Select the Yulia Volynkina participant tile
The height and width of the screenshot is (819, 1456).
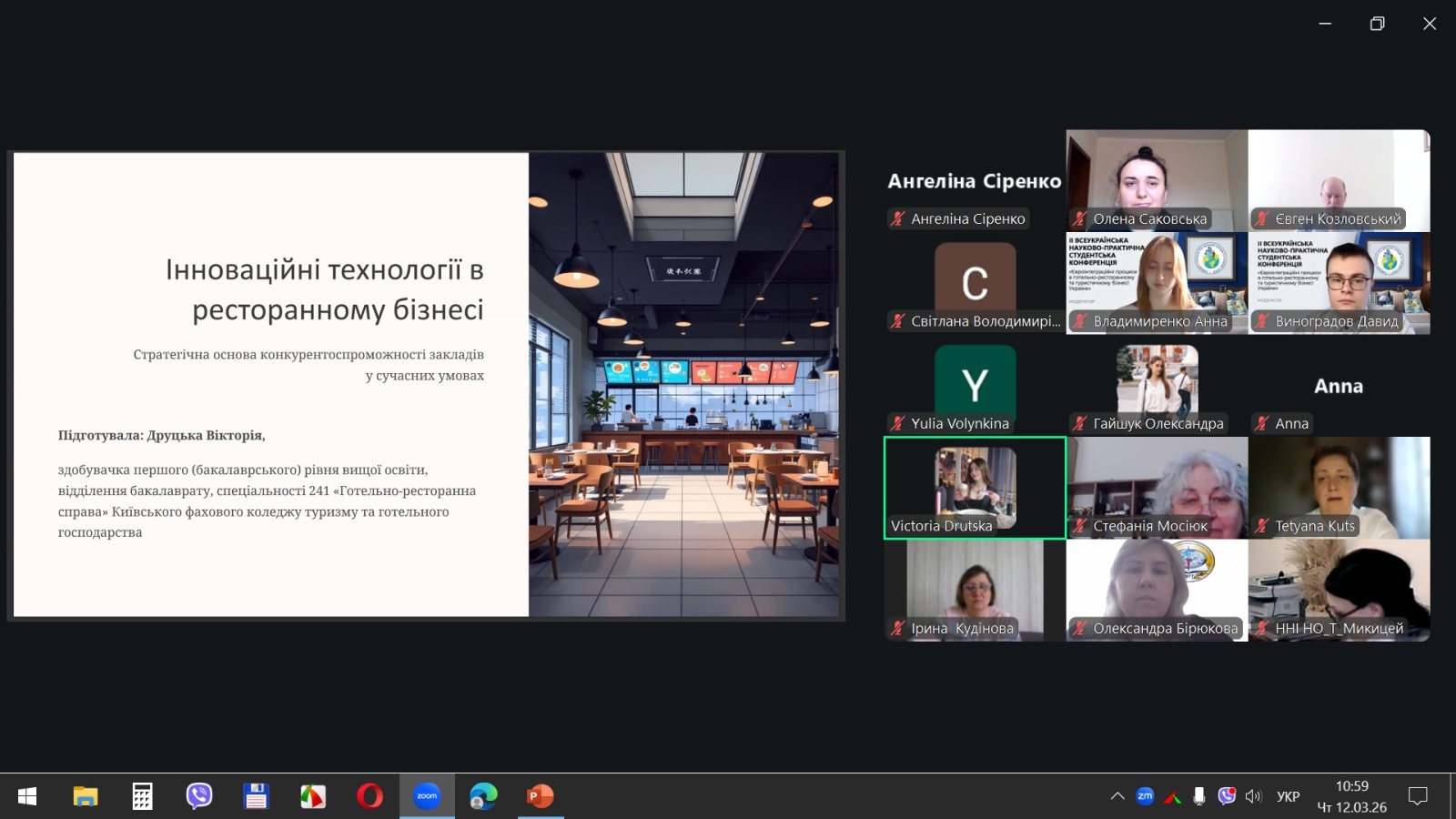pos(975,385)
